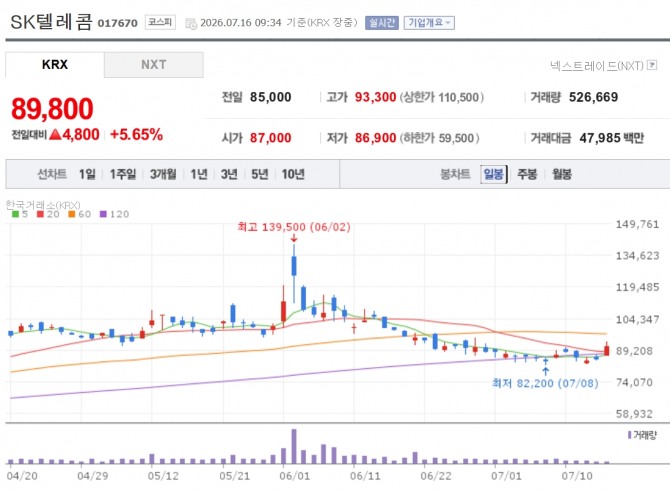Click the 실시간 button
Viewport: 670px width, 492px height.
(x=382, y=23)
